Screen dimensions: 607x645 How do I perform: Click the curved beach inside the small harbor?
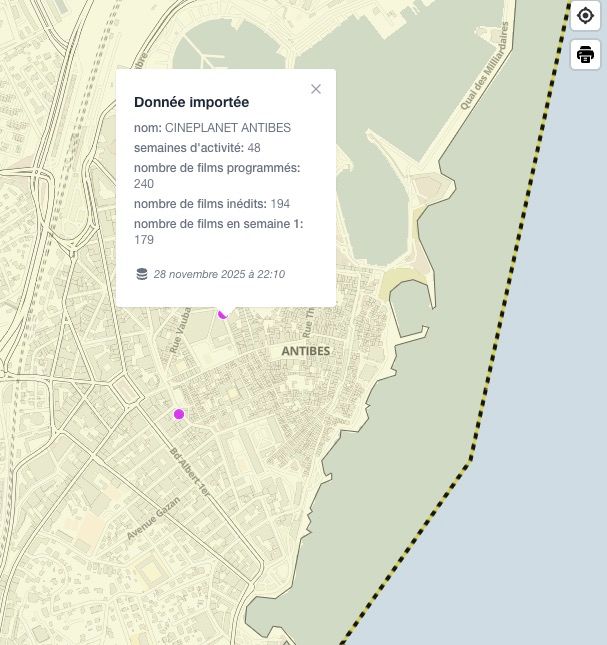point(395,283)
